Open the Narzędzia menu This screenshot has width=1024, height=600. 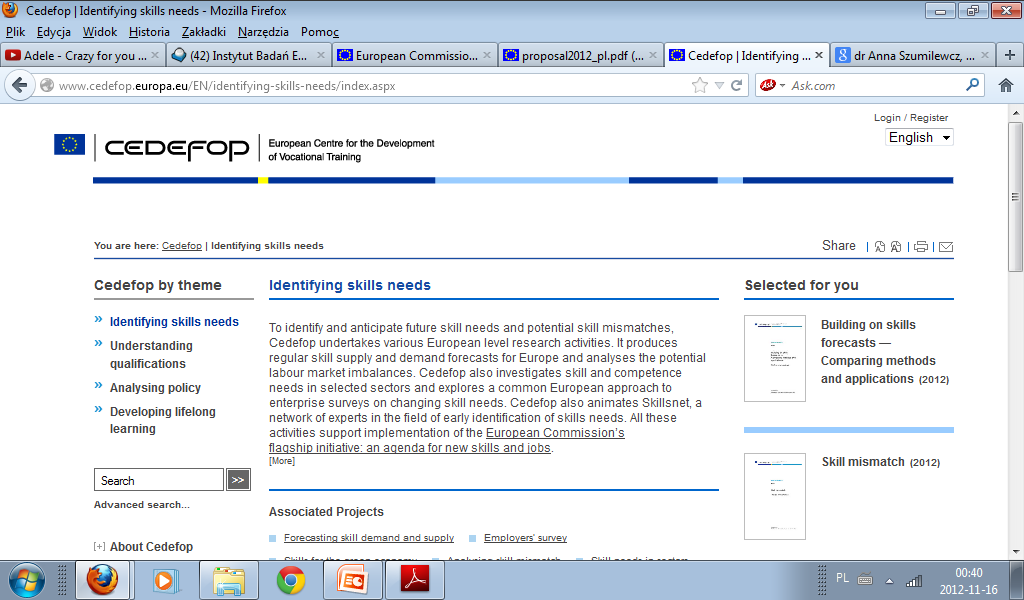point(263,32)
